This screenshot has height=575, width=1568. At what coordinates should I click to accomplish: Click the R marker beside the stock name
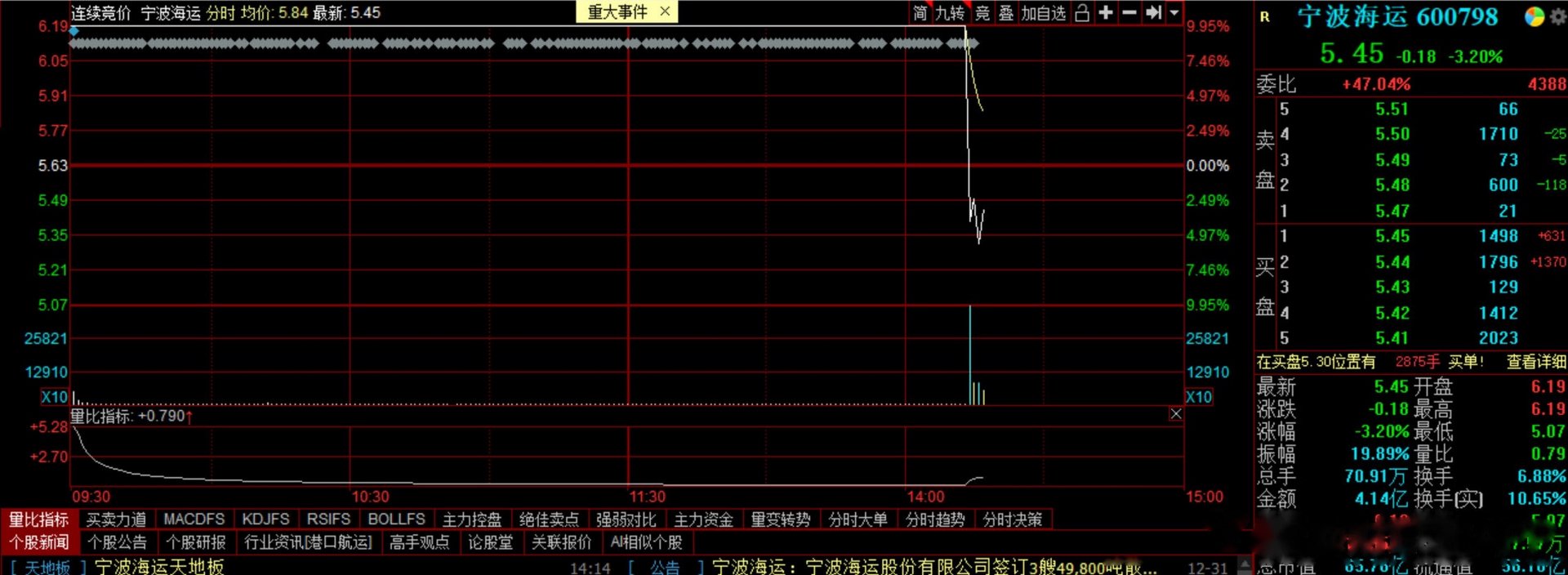pyautogui.click(x=1265, y=16)
